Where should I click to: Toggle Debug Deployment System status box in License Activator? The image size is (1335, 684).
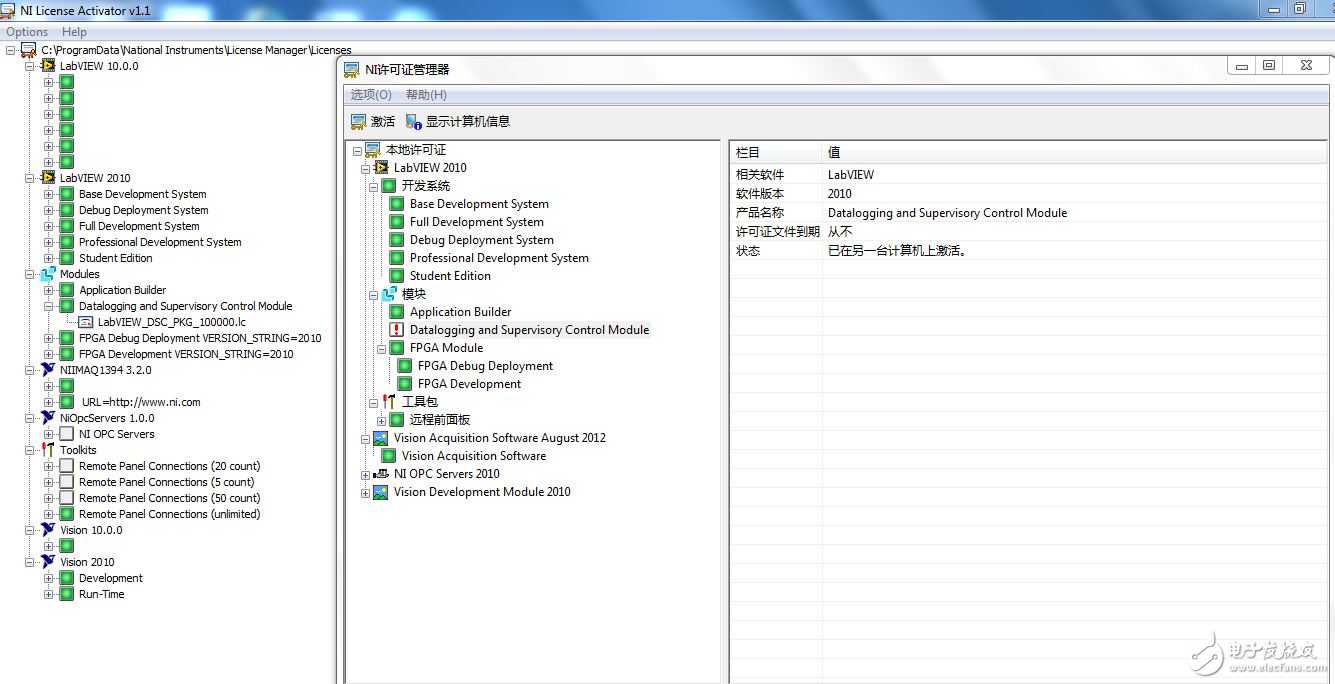pos(67,210)
